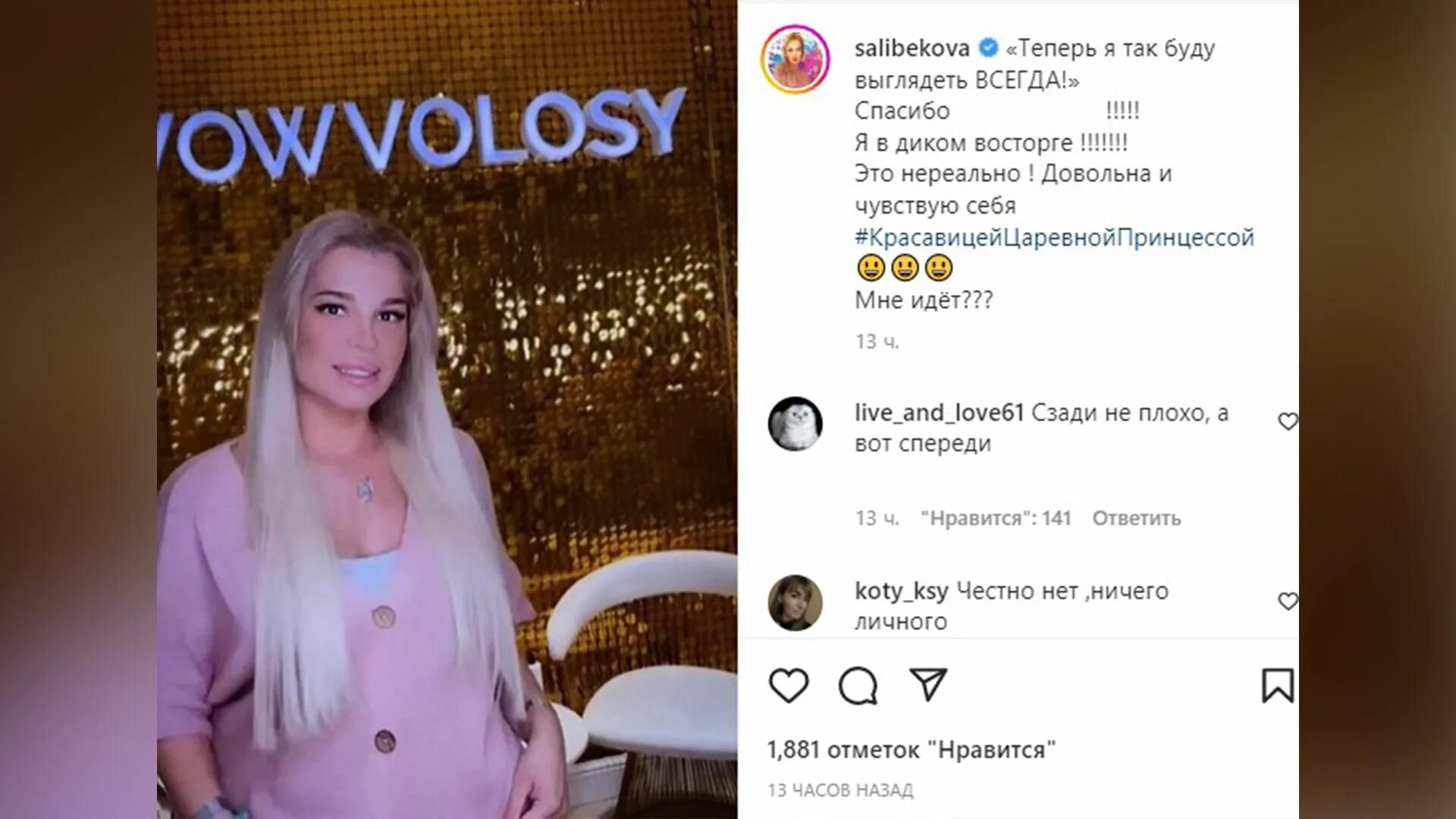Open the salibekova username link
The width and height of the screenshot is (1456, 819).
[x=912, y=49]
